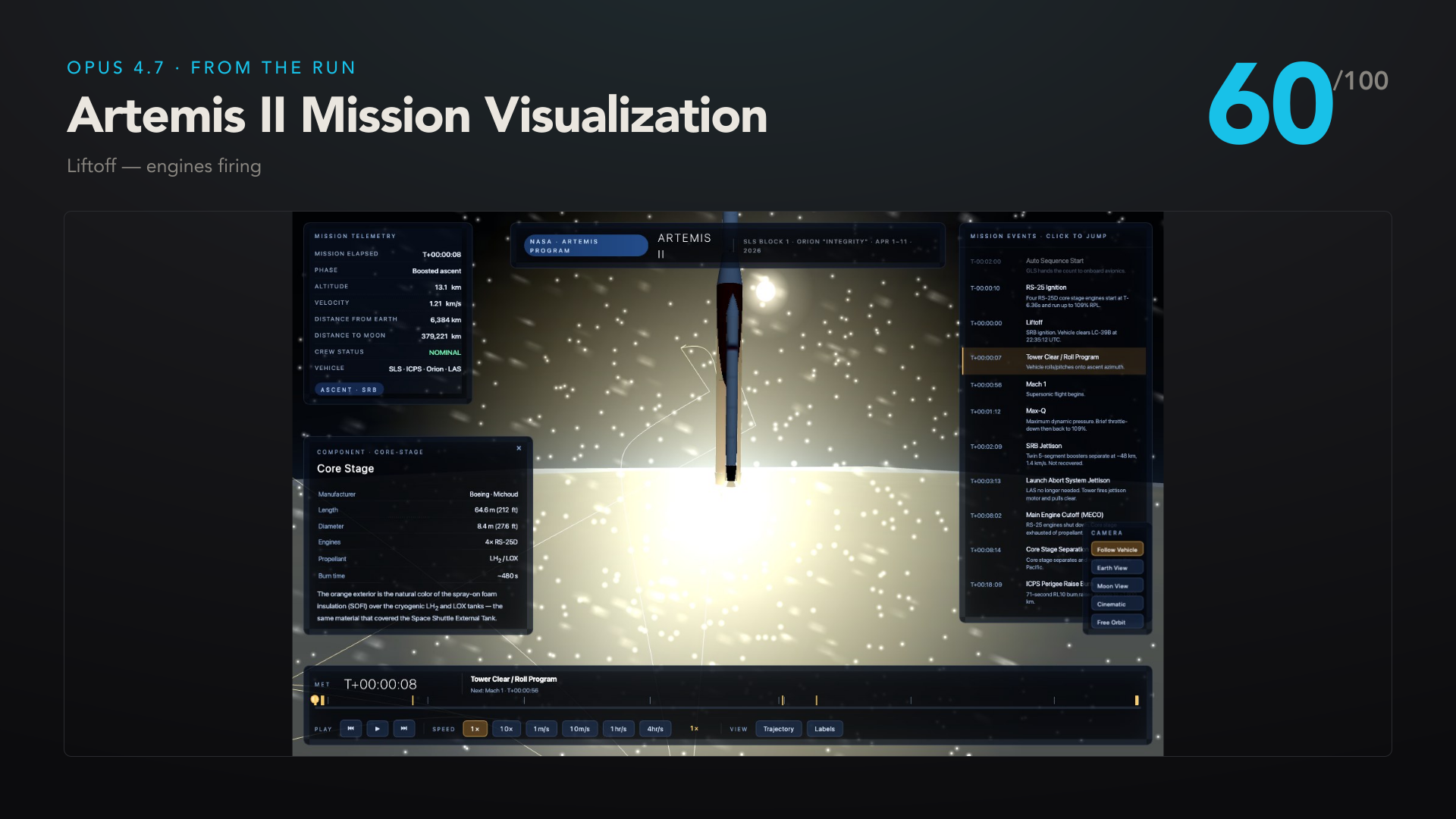
Task: Switch camera to Follow Vehicle
Action: tap(1117, 550)
